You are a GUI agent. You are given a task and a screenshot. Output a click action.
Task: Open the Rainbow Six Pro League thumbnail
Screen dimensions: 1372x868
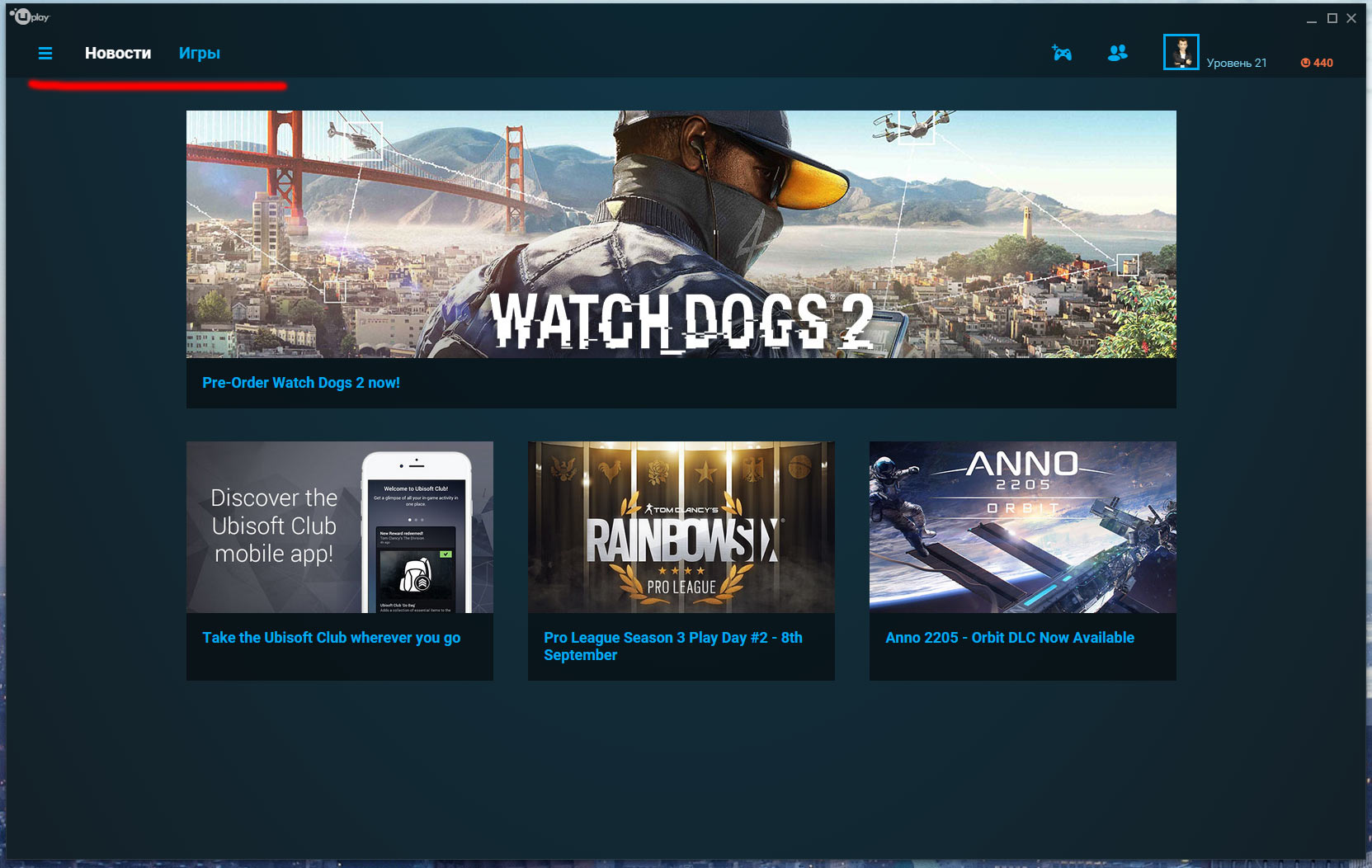tap(681, 527)
